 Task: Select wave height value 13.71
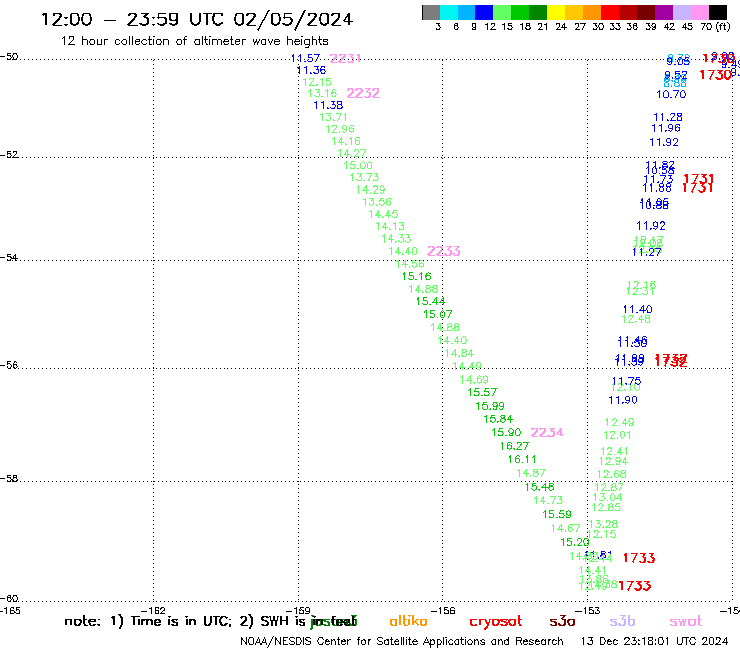pyautogui.click(x=334, y=117)
